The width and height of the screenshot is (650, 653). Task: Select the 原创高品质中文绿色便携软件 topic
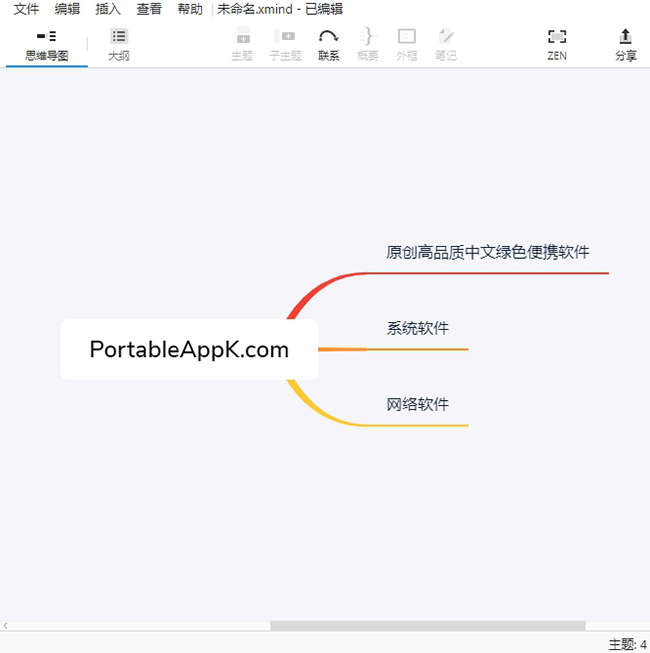(x=495, y=252)
